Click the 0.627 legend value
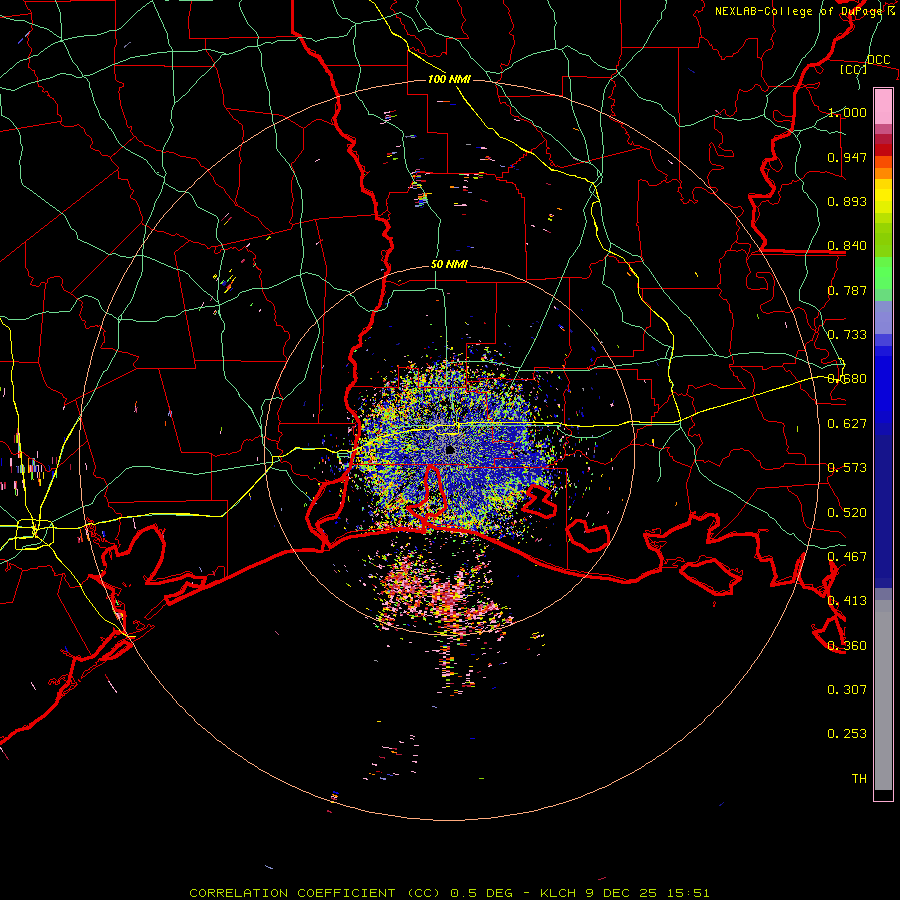Screen dimensions: 900x900 click(847, 424)
